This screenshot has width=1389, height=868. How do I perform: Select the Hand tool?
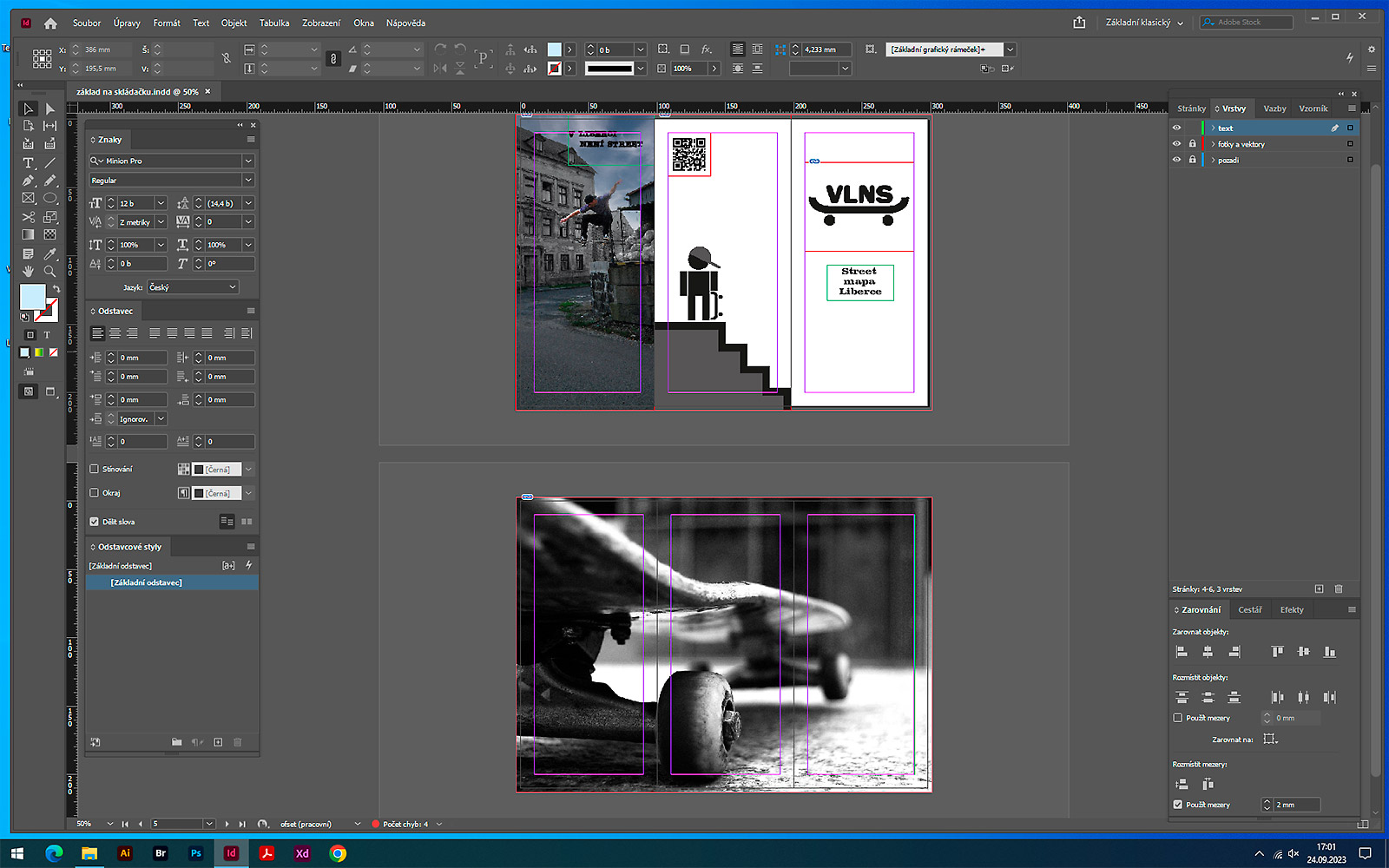click(x=28, y=272)
